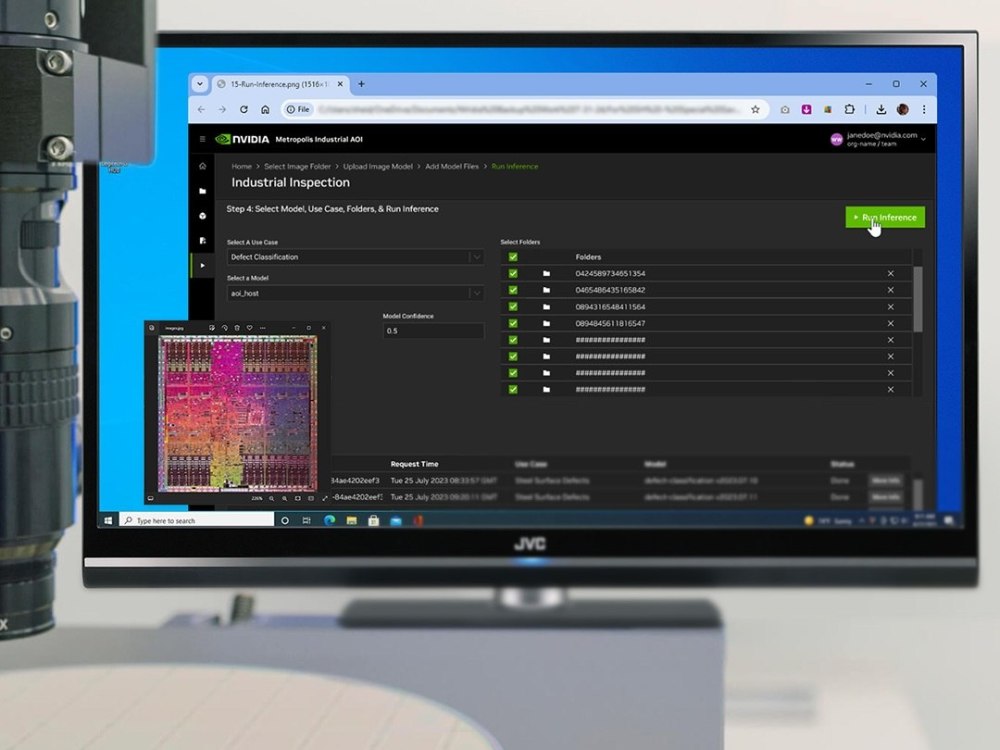Uncheck folder 0465486435165842
The height and width of the screenshot is (750, 1000).
(x=513, y=290)
